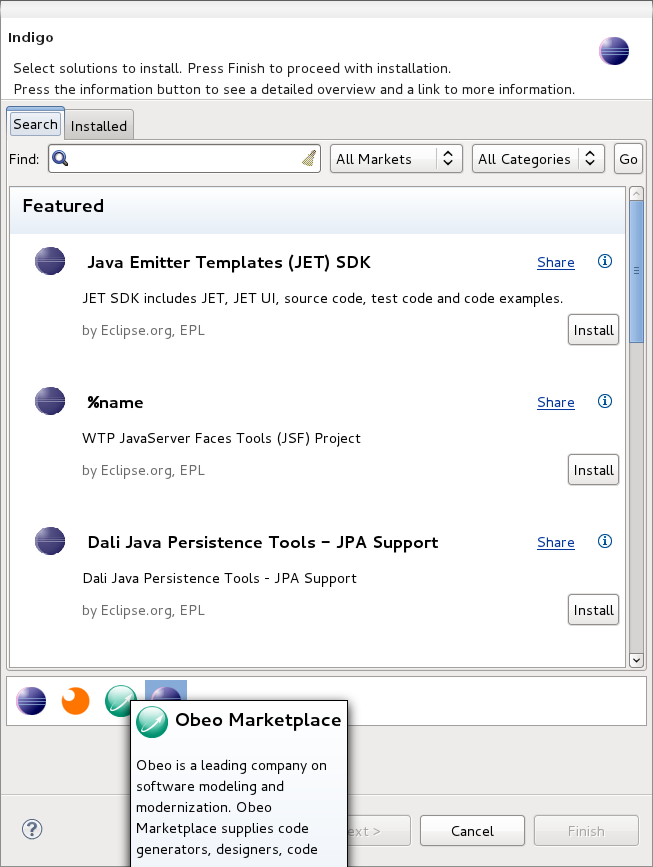
Task: Click the search magnifier icon in Find field
Action: [x=60, y=159]
